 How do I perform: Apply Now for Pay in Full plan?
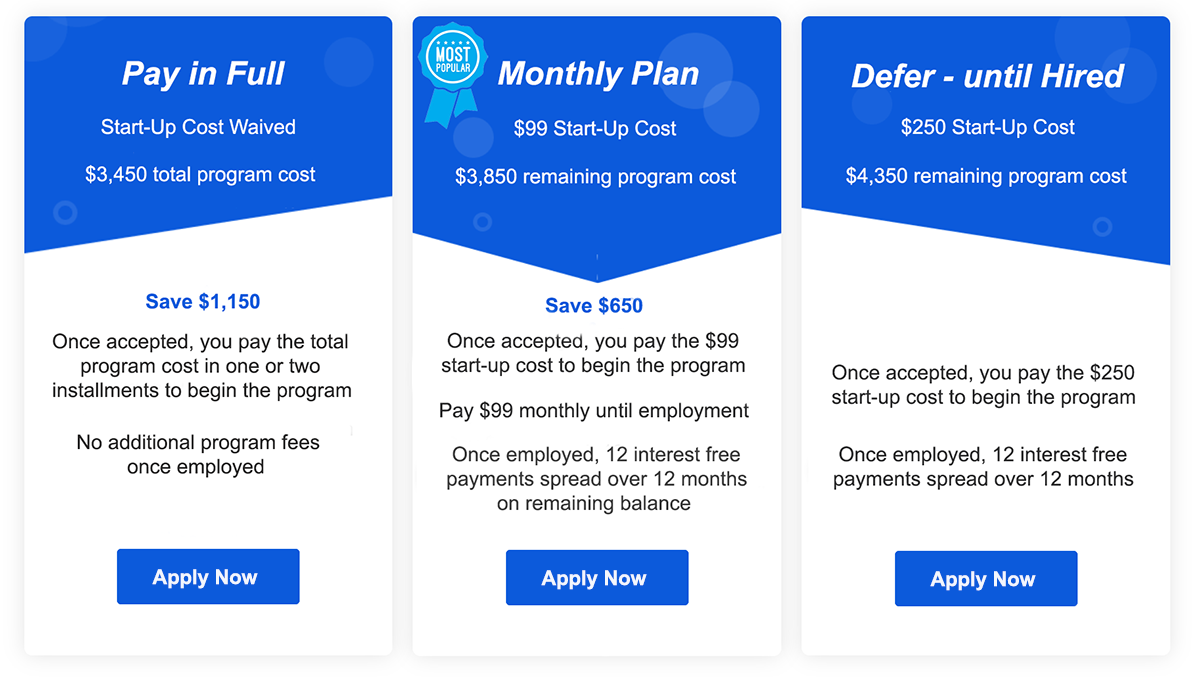coord(208,576)
